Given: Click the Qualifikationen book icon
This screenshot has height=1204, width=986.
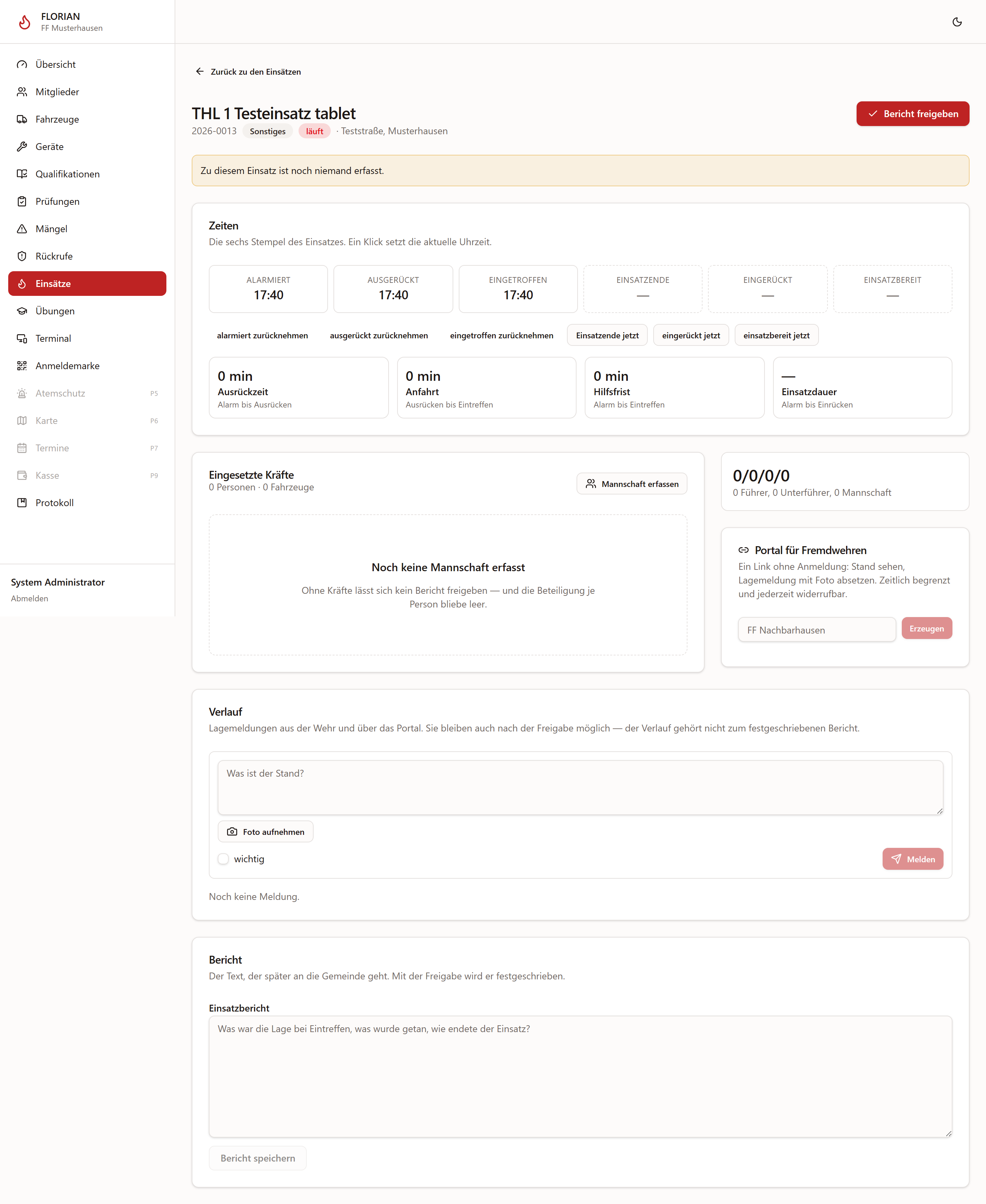Looking at the screenshot, I should click(x=22, y=174).
